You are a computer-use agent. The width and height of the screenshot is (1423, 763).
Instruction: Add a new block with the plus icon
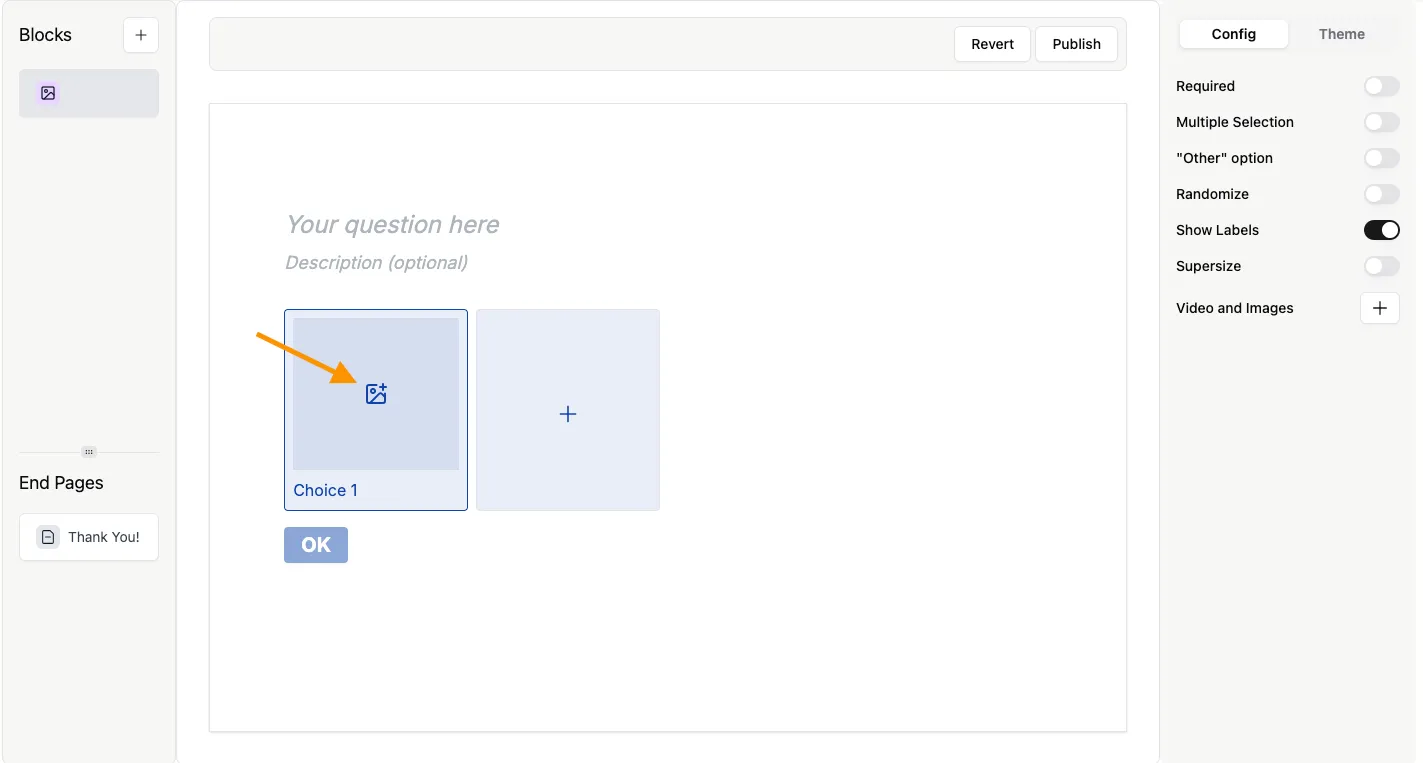(140, 34)
